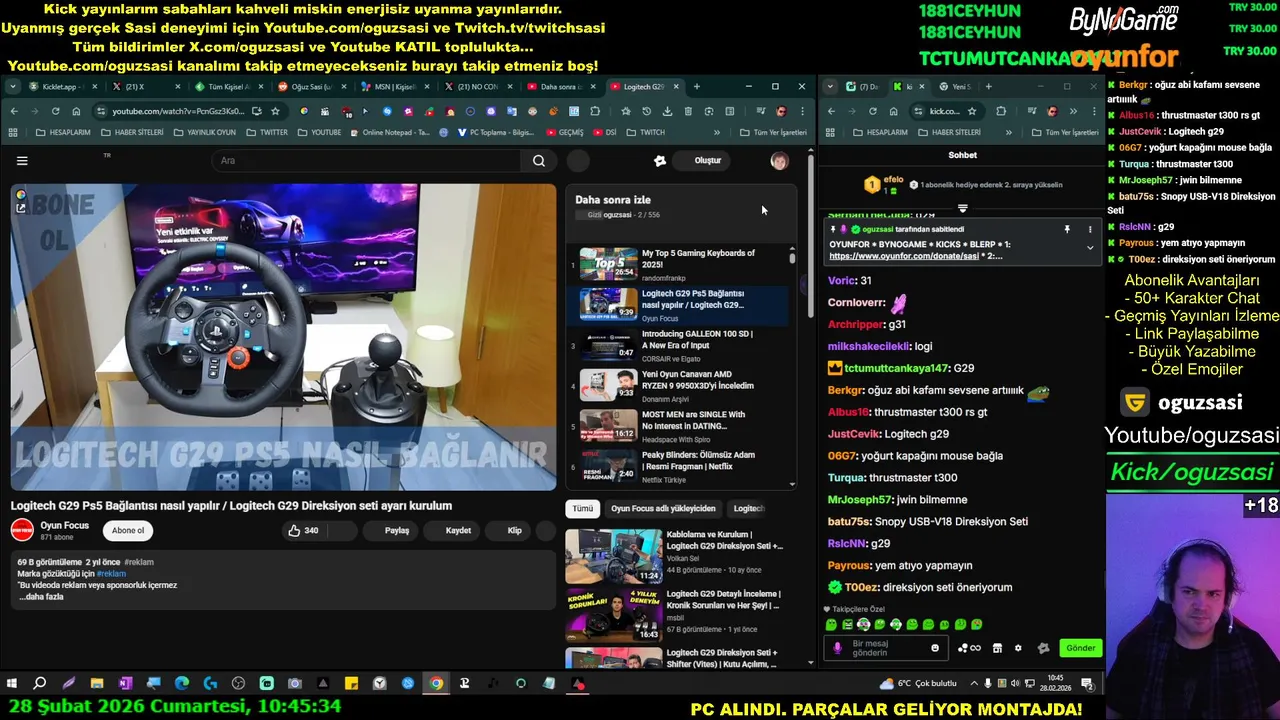Open Windows taskbar search
This screenshot has width=1280, height=720.
click(x=40, y=684)
